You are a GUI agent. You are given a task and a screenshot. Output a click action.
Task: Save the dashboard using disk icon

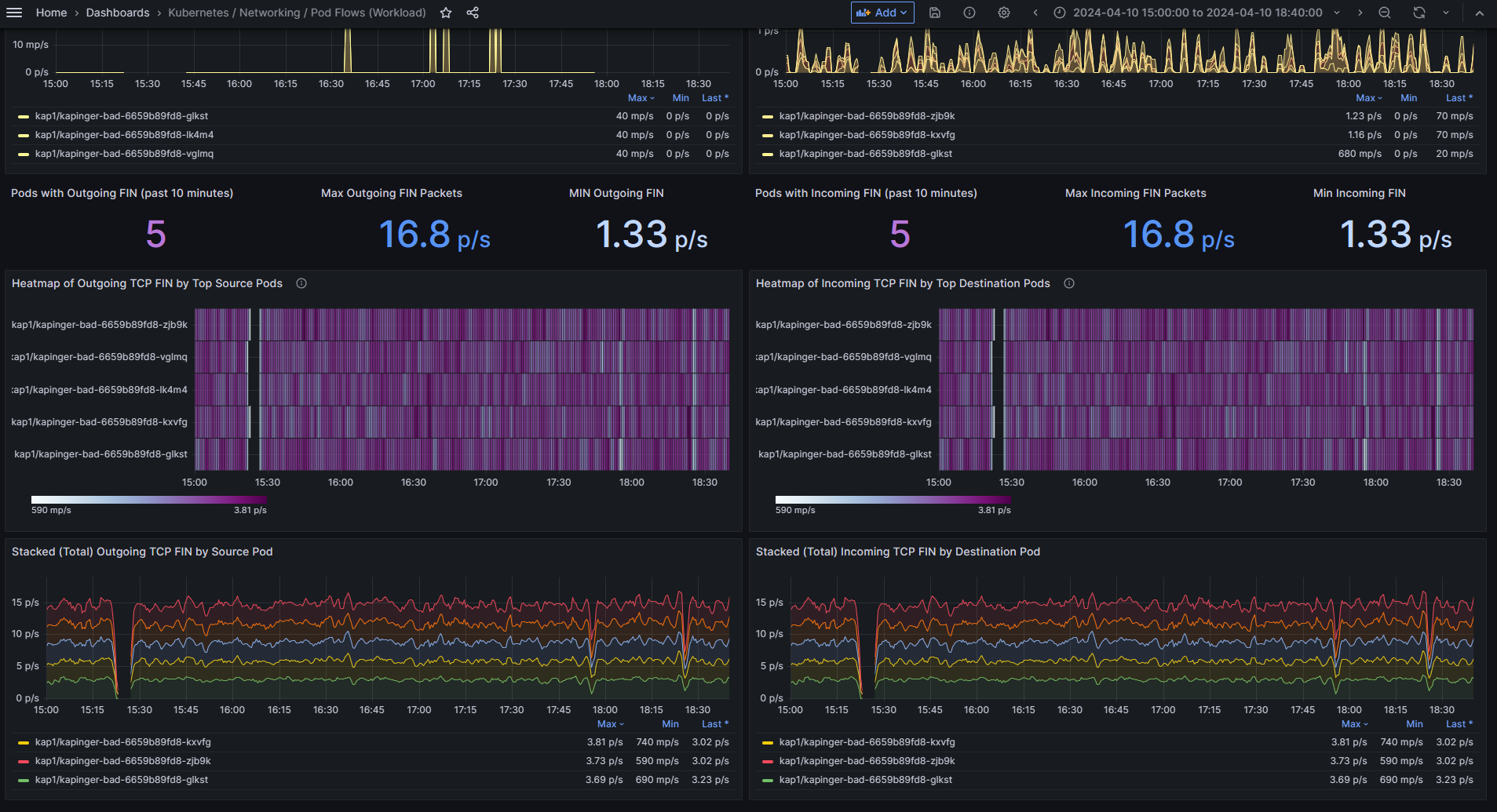(935, 13)
